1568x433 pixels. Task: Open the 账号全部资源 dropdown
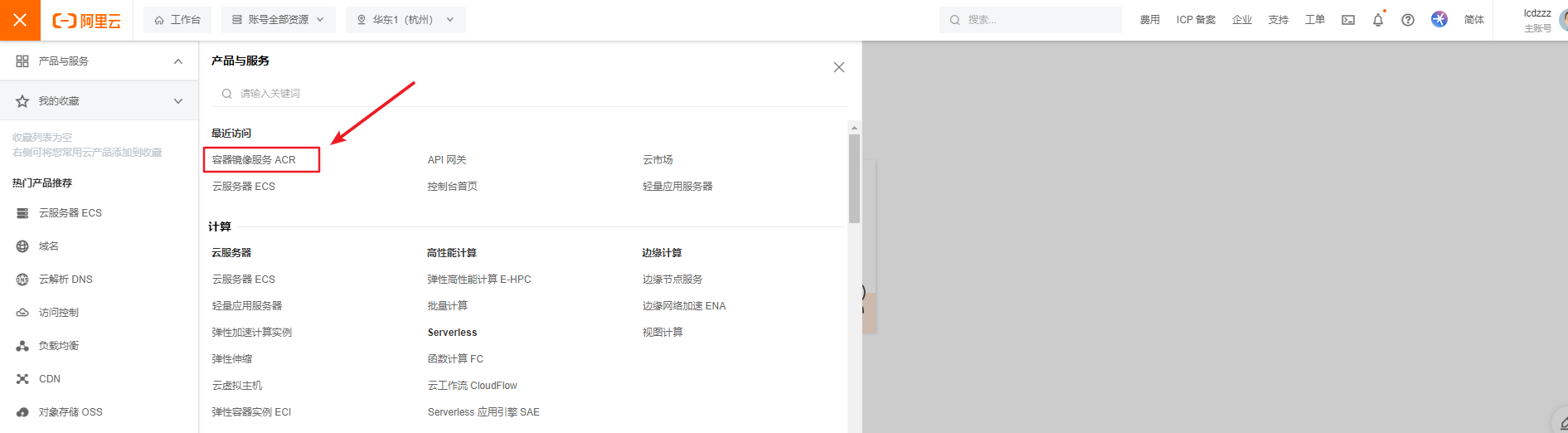pyautogui.click(x=279, y=20)
